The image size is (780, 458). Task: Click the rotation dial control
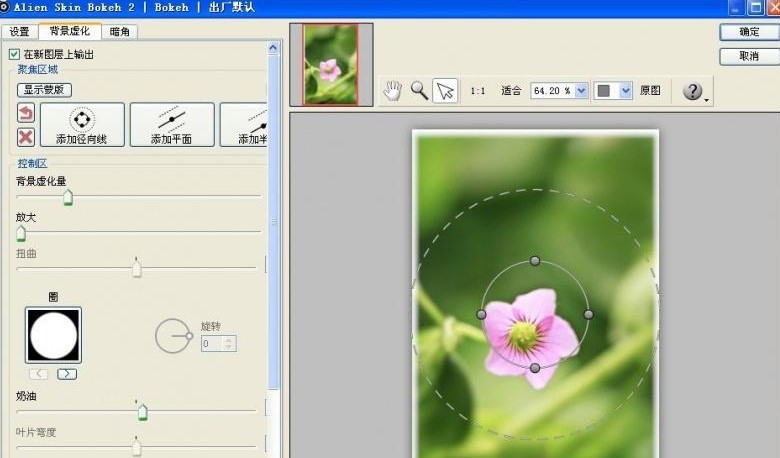[173, 336]
